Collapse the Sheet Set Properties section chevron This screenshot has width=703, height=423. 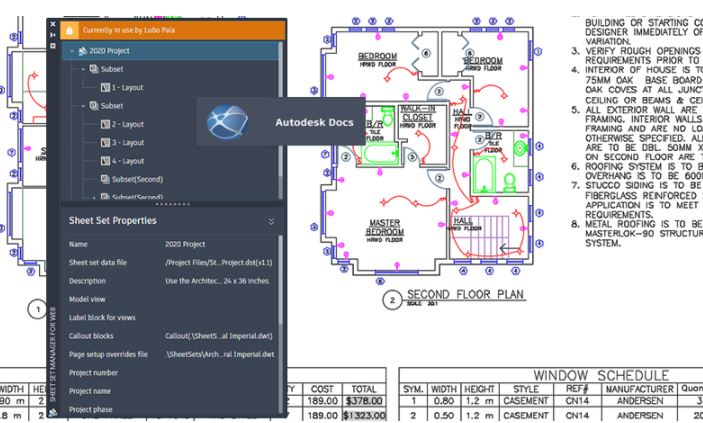pos(271,222)
